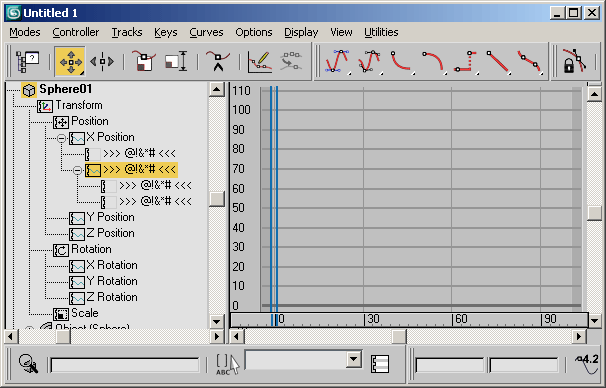This screenshot has width=606, height=388.
Task: Click Zoom Selected Object magnifier icon
Action: (x=28, y=364)
